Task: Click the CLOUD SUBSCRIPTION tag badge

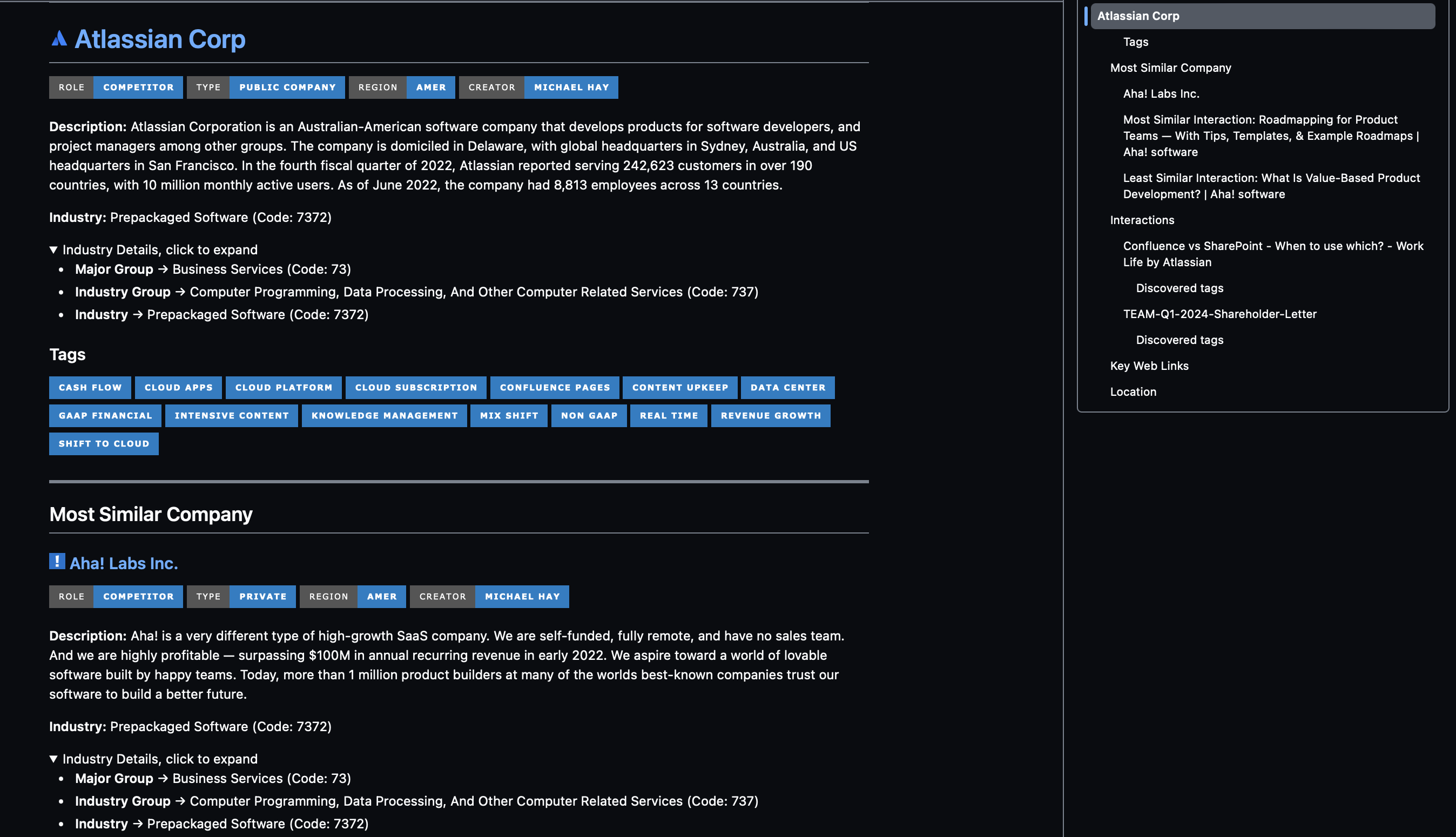Action: coord(416,388)
